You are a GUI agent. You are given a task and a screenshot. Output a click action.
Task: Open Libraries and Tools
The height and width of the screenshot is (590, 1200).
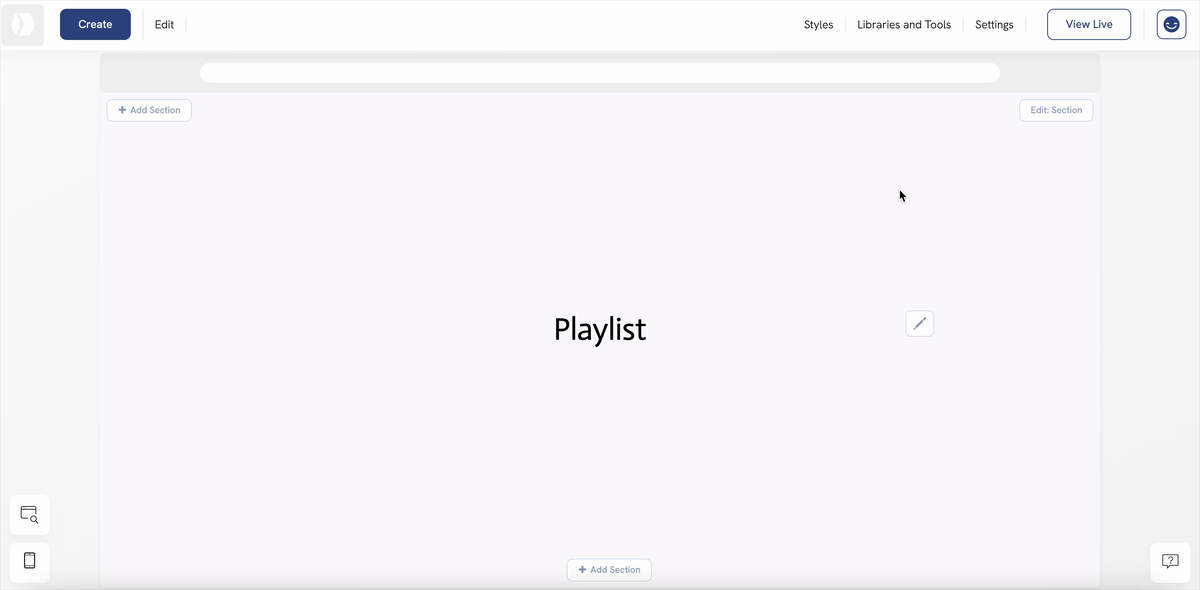coord(904,24)
